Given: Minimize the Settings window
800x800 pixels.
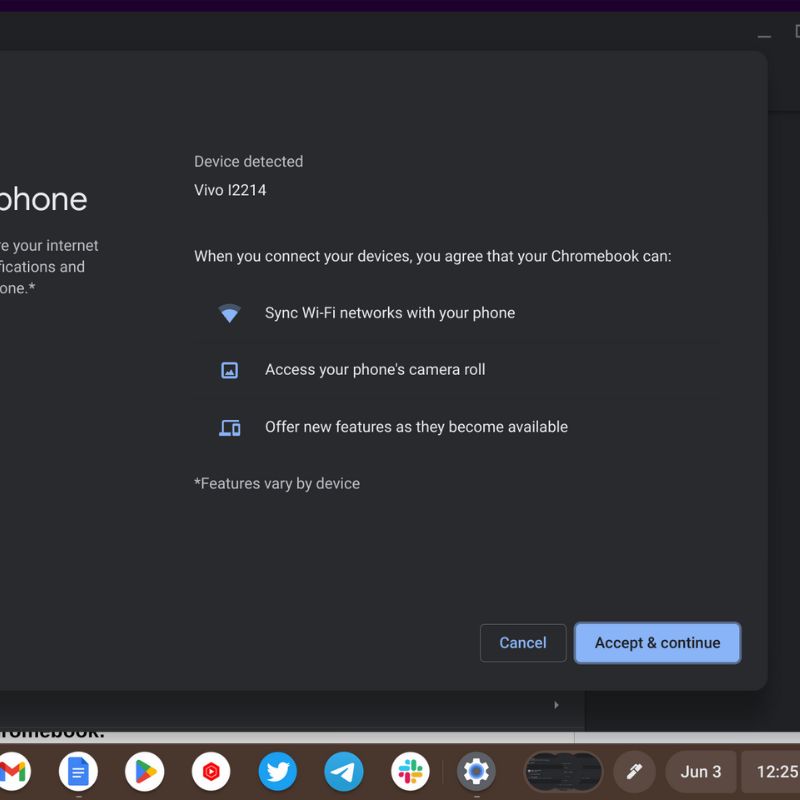Looking at the screenshot, I should (x=764, y=36).
